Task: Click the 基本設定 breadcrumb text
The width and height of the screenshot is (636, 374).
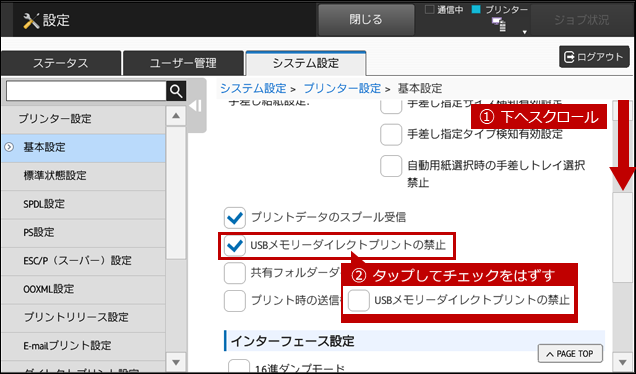Action: pos(420,88)
